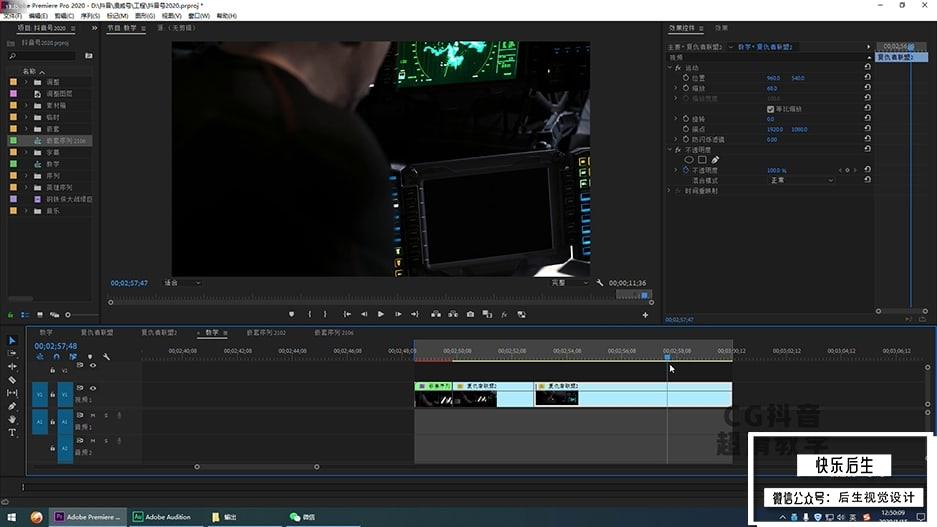Select the Track Select Forward tool
Viewport: 937px width, 527px height.
click(12, 353)
